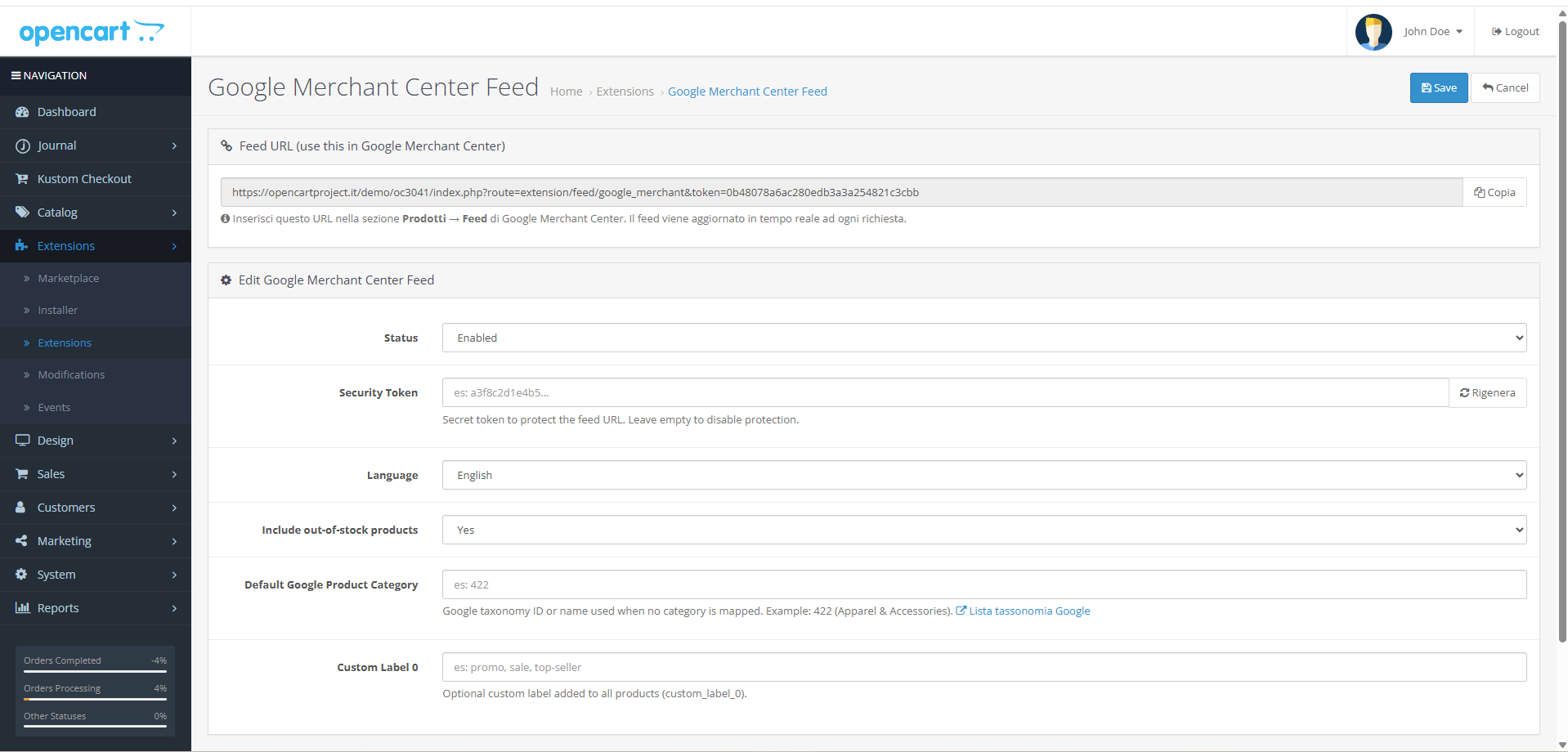Screen dimensions: 1568x752
Task: Click the Customers person icon
Action: pyautogui.click(x=22, y=508)
